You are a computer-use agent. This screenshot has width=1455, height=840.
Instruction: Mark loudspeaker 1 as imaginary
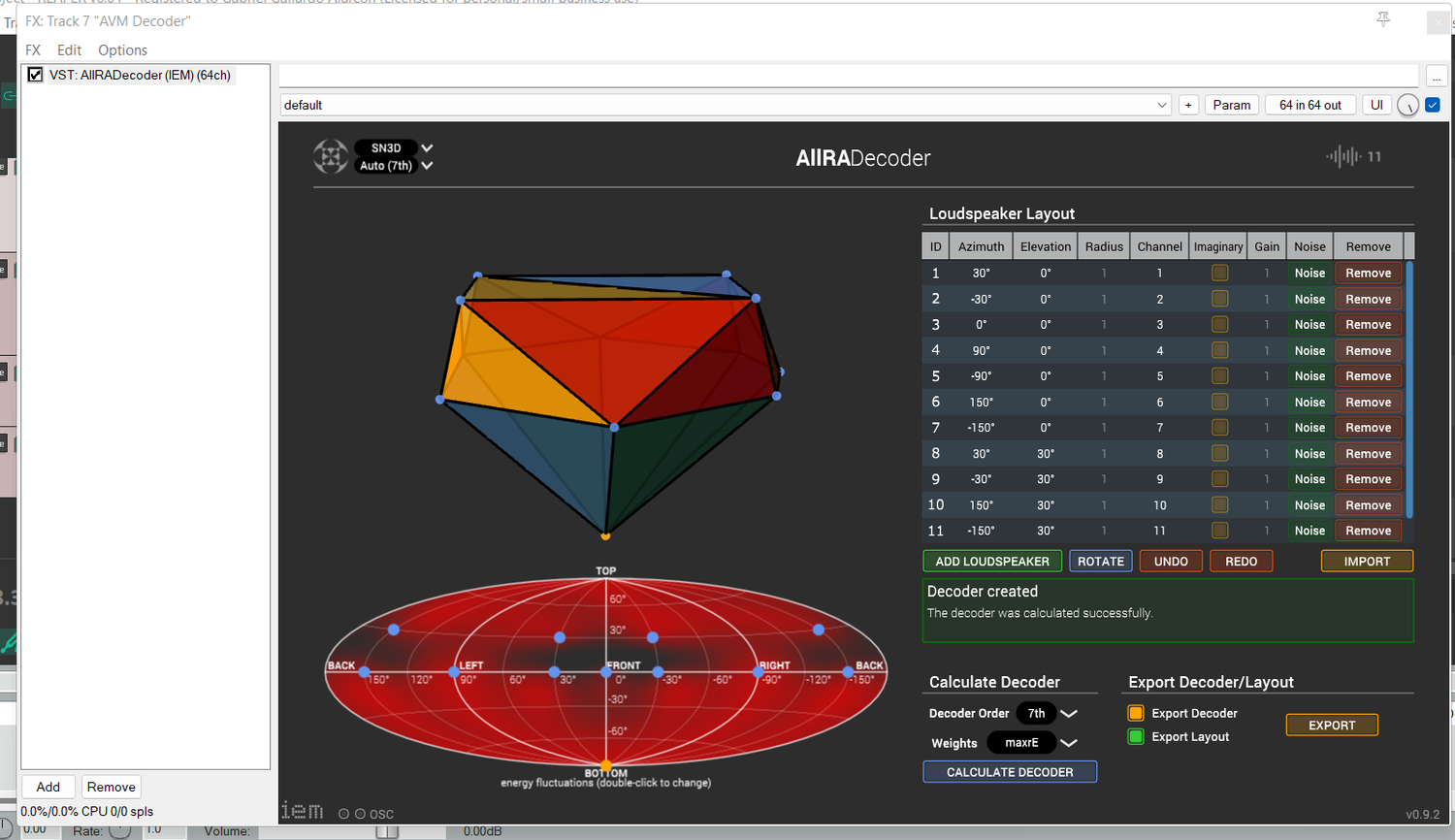(1219, 274)
